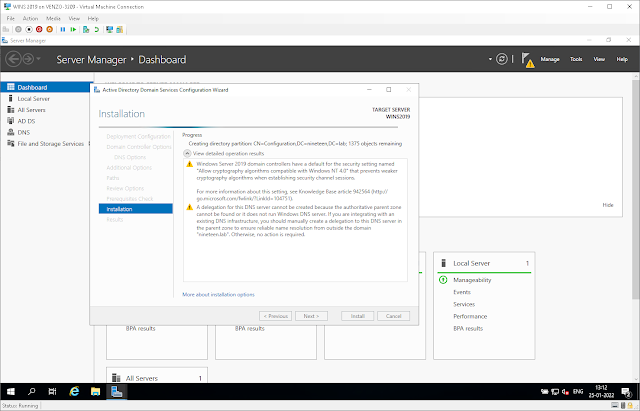
Task: Open Server Manager Manage menu
Action: (x=550, y=59)
